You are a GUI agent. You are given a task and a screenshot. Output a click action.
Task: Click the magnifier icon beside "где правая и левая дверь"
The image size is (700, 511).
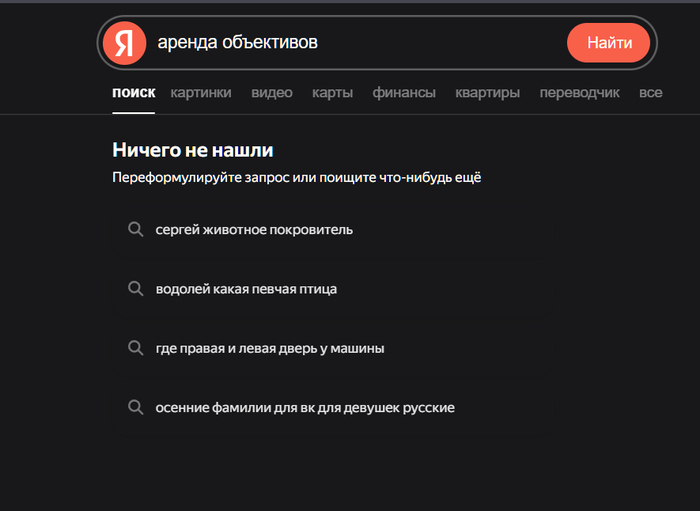(x=136, y=348)
